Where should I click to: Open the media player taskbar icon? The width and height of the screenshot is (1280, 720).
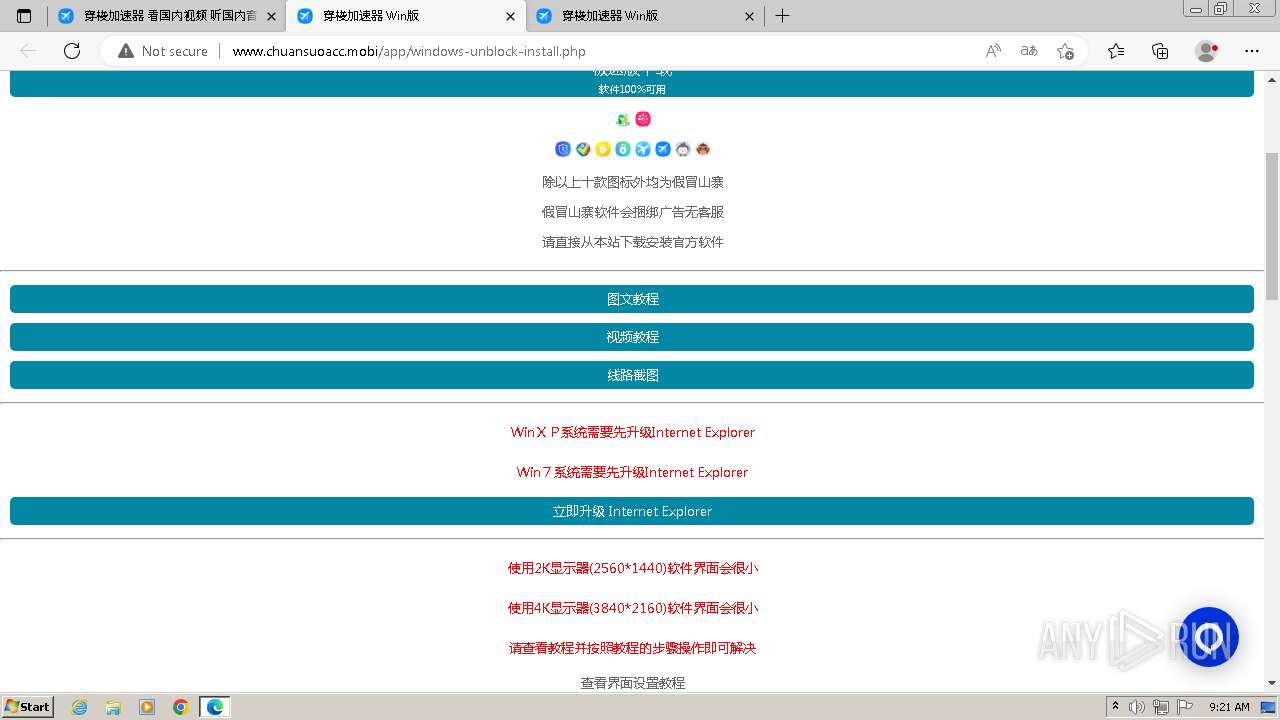pos(147,707)
